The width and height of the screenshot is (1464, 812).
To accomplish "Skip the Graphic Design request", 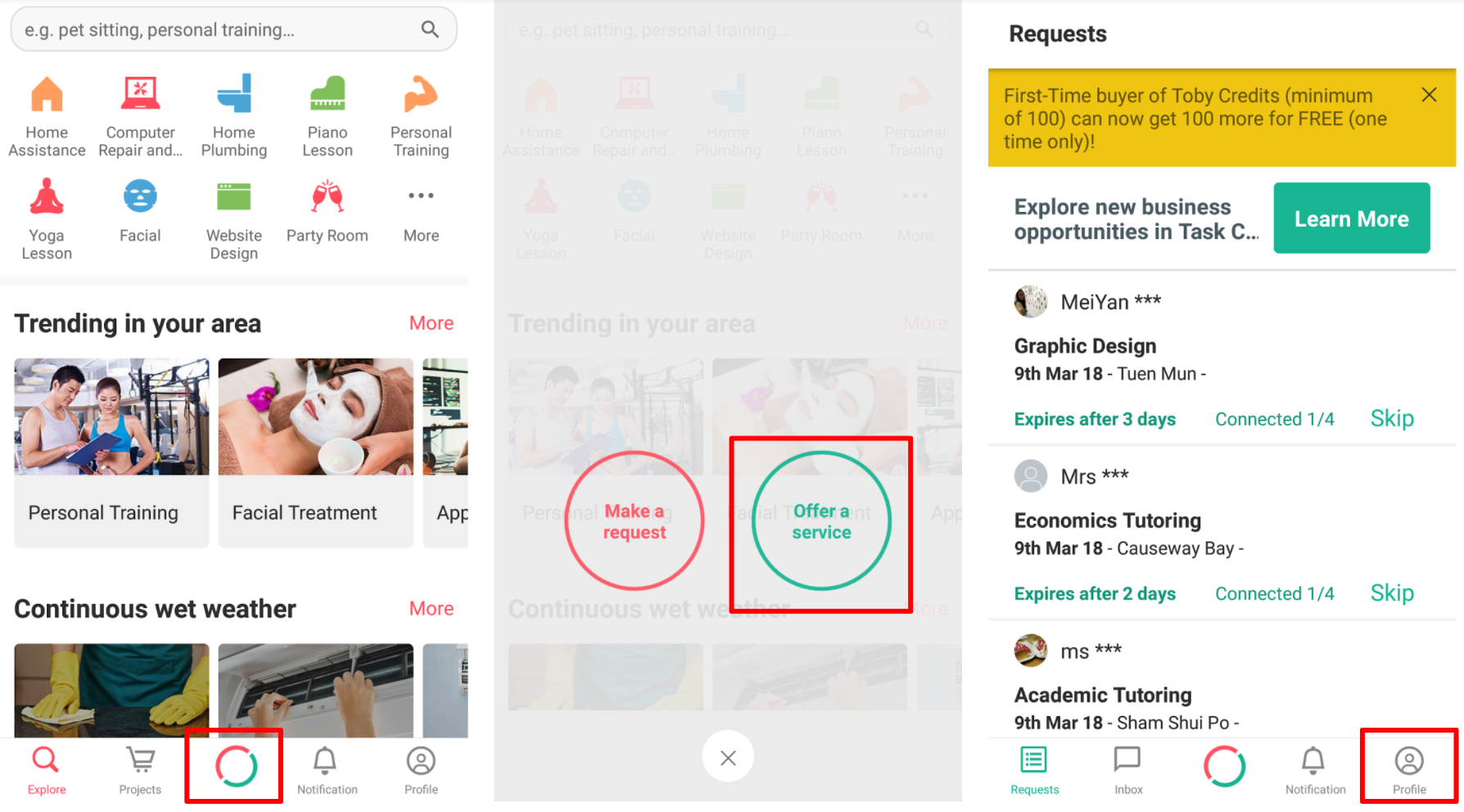I will coord(1392,418).
